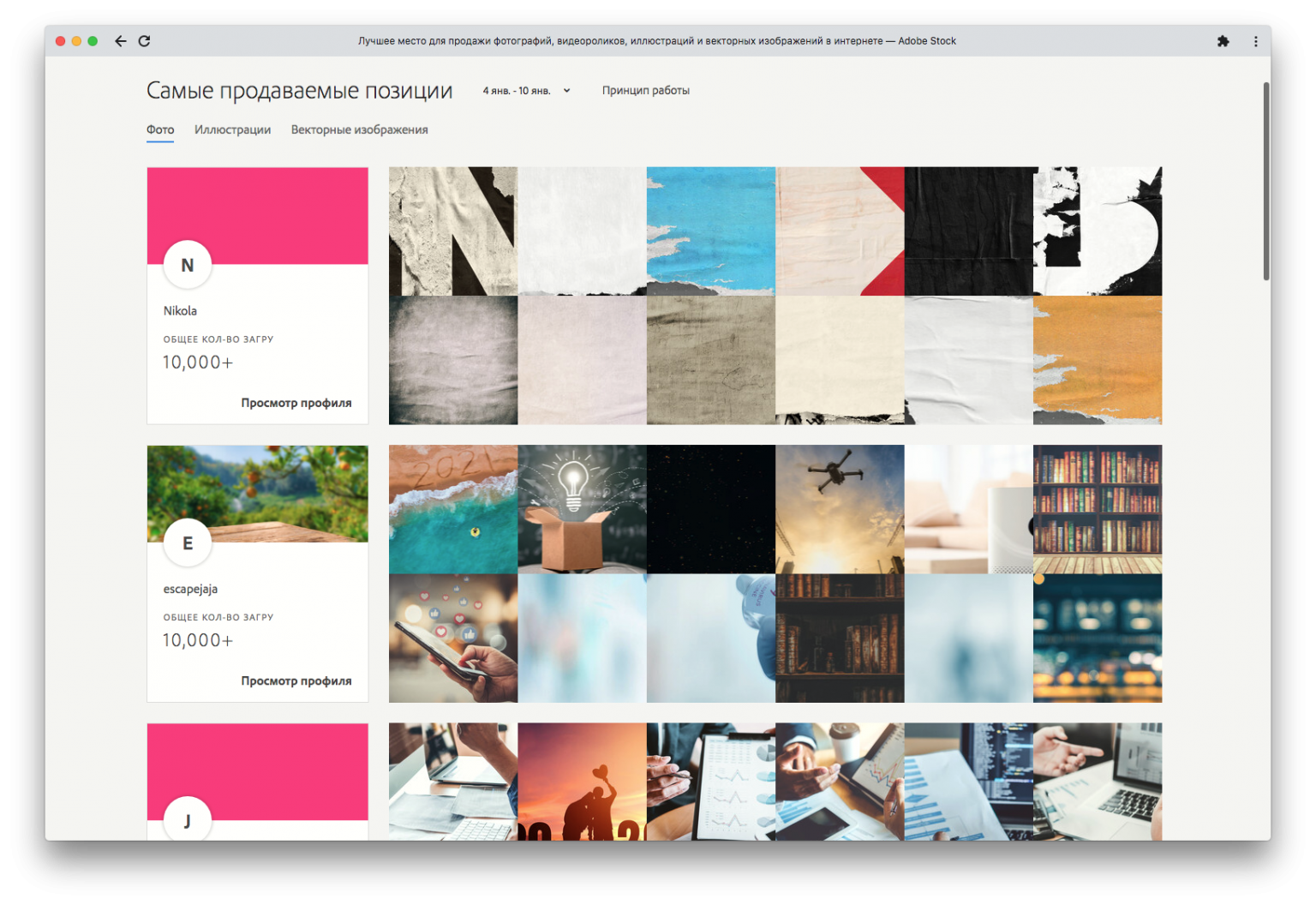1316x905 pixels.
Task: Open the Принцип работы link
Action: 645,91
